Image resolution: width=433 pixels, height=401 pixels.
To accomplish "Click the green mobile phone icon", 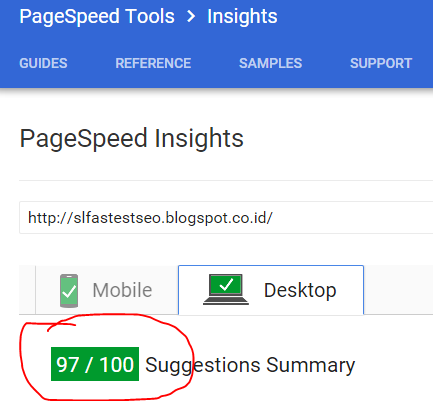I will click(69, 291).
